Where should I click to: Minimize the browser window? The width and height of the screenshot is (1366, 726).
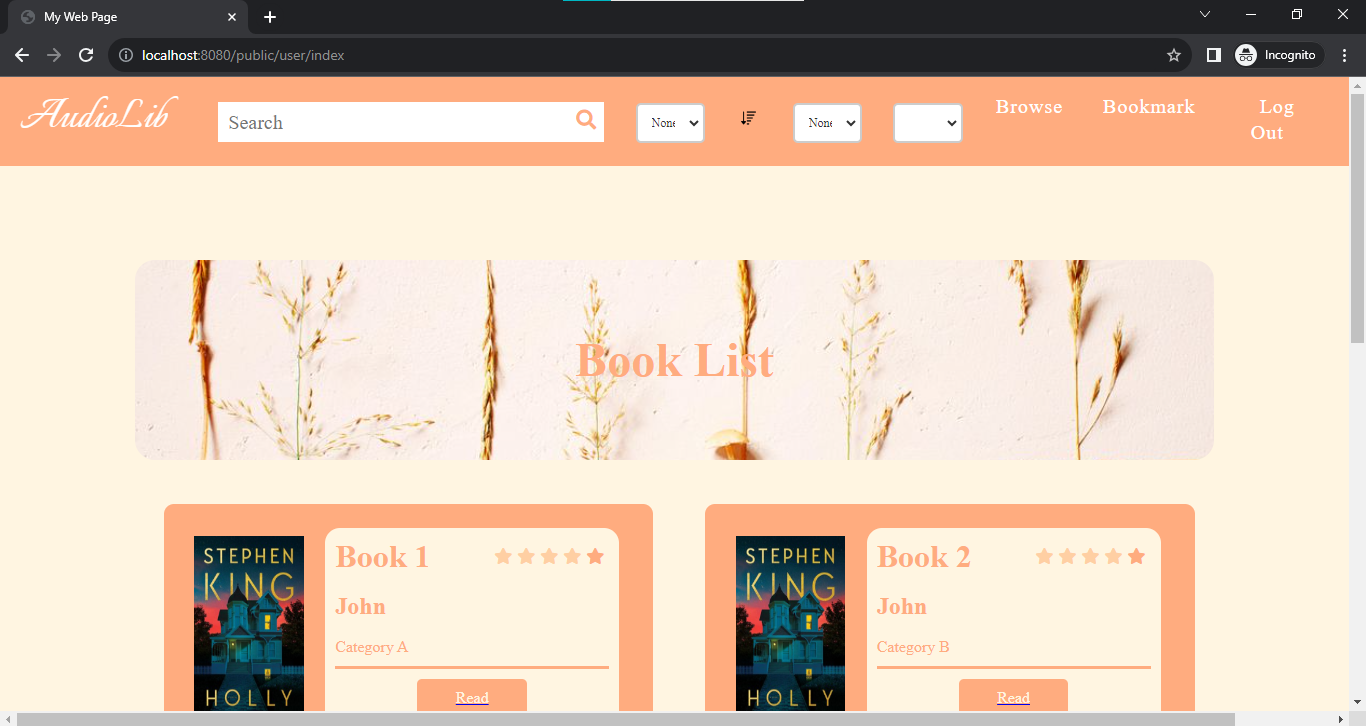coord(1251,14)
